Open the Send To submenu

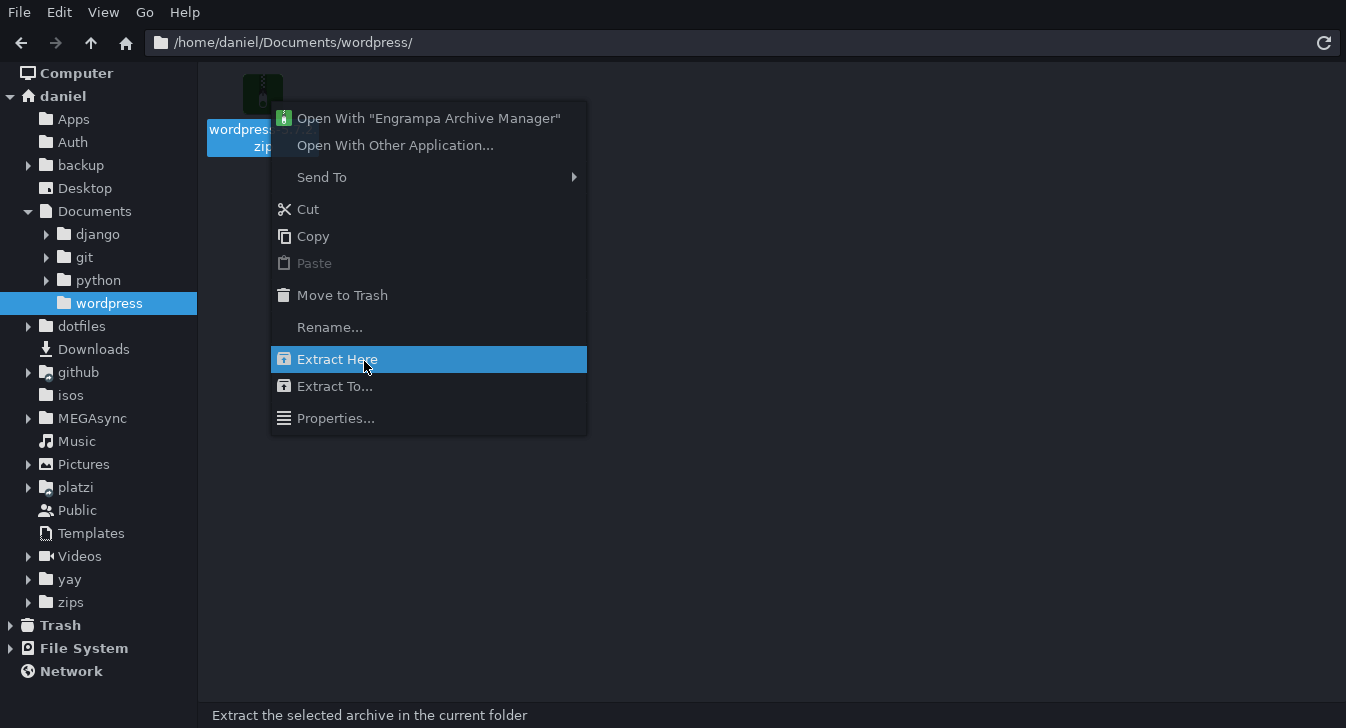coord(322,177)
